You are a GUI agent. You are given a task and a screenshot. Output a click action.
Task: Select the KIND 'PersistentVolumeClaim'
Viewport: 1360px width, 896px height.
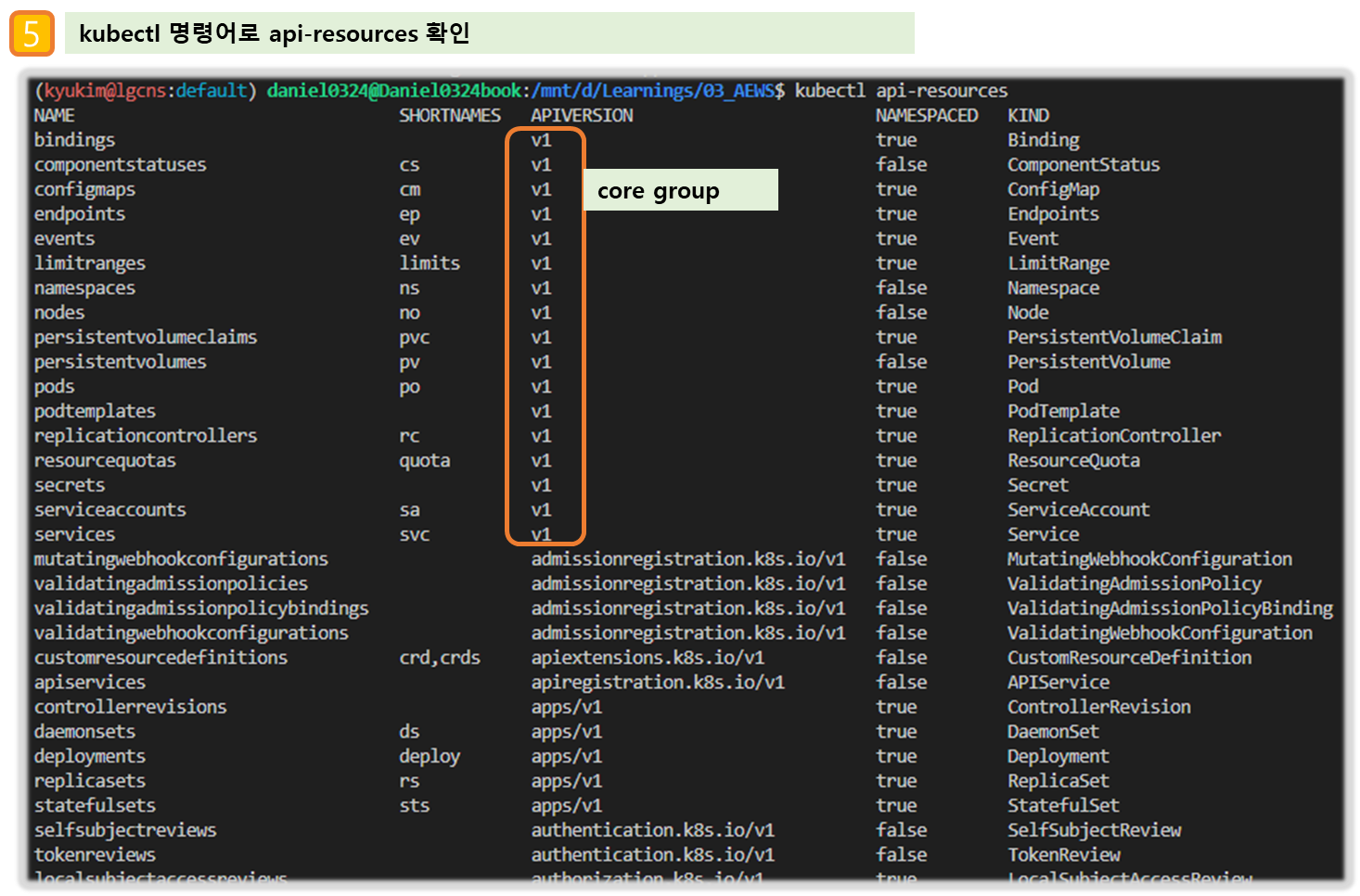pos(1115,338)
